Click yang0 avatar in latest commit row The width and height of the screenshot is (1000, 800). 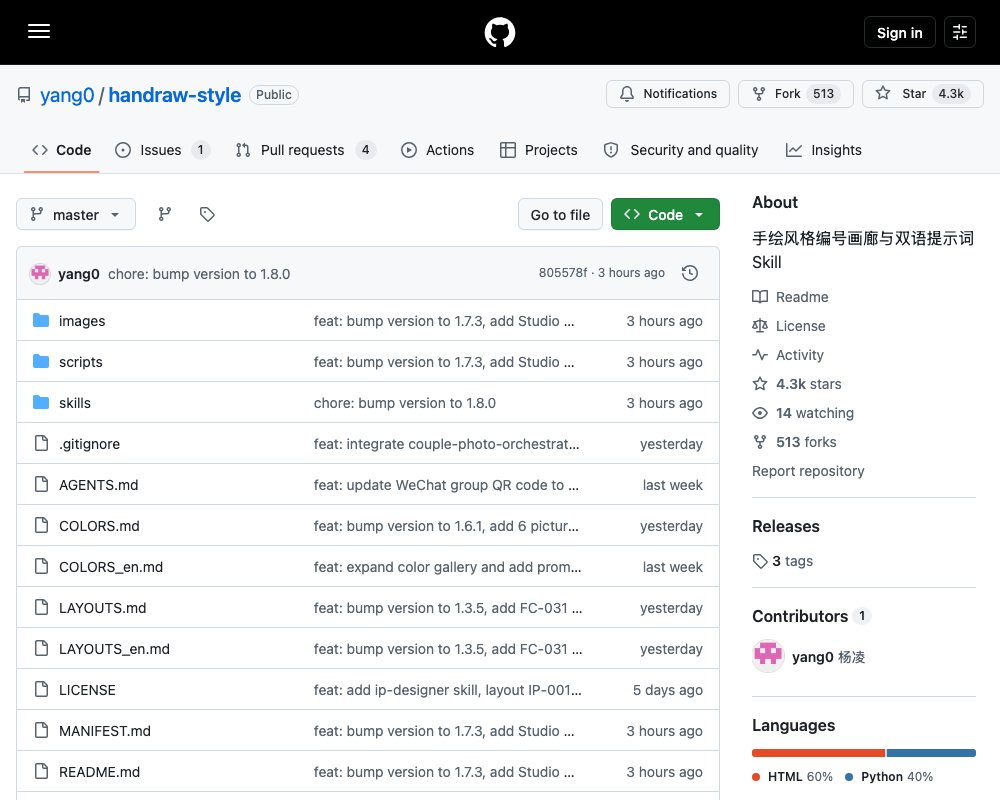point(40,274)
